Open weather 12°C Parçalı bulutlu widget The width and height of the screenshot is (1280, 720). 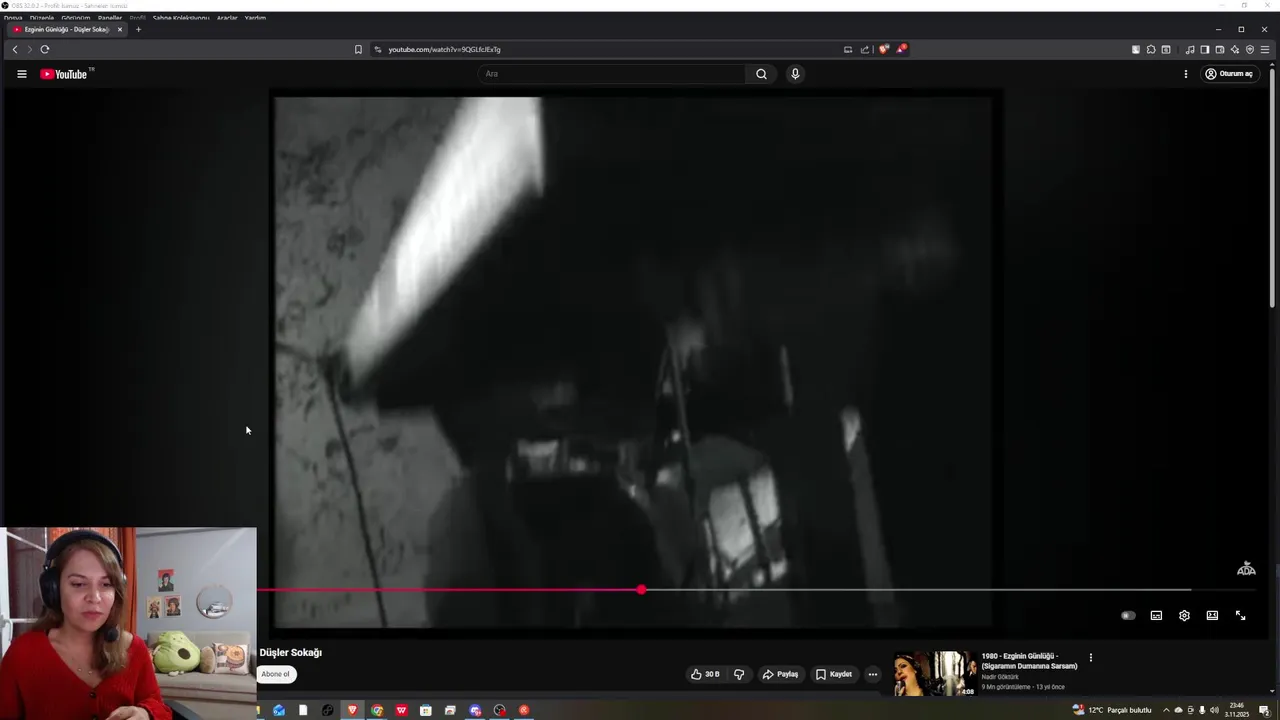(1112, 710)
